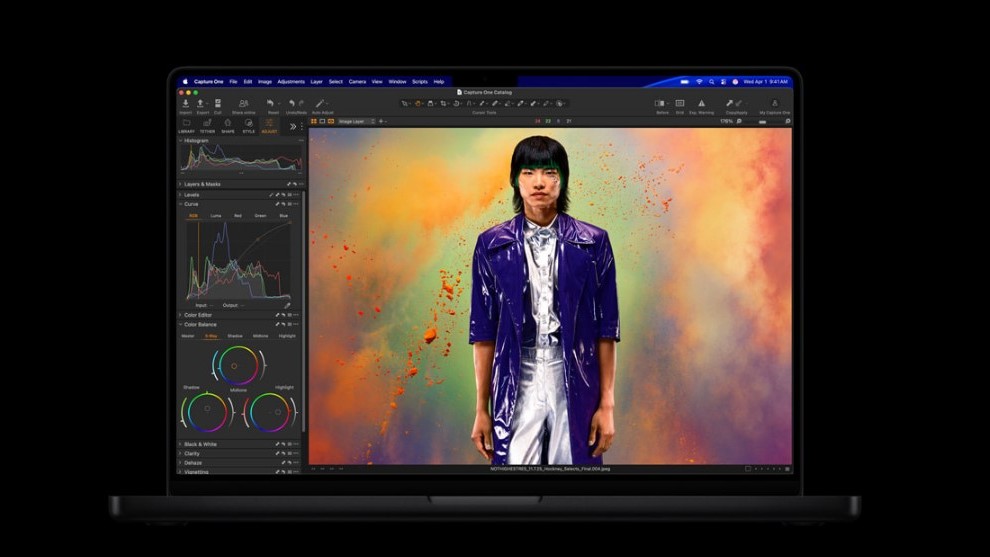The image size is (990, 557).
Task: Click the zoom-in magnifier right of slider
Action: [787, 121]
